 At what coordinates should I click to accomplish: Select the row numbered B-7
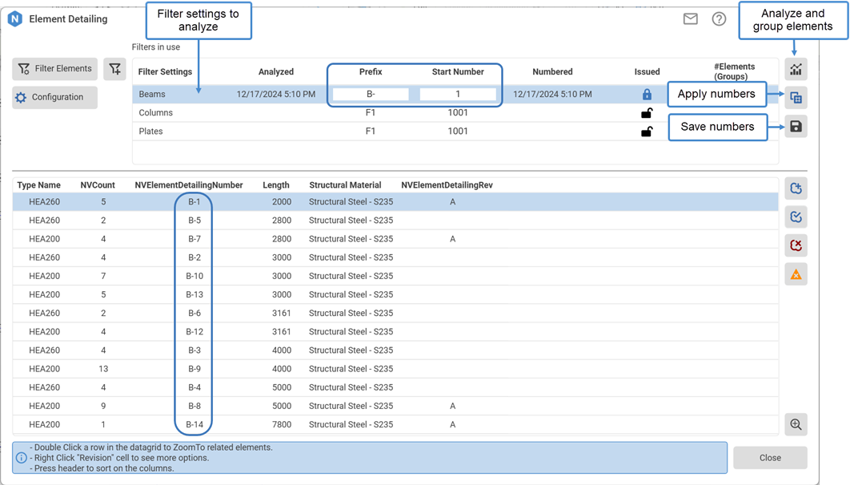[396, 239]
